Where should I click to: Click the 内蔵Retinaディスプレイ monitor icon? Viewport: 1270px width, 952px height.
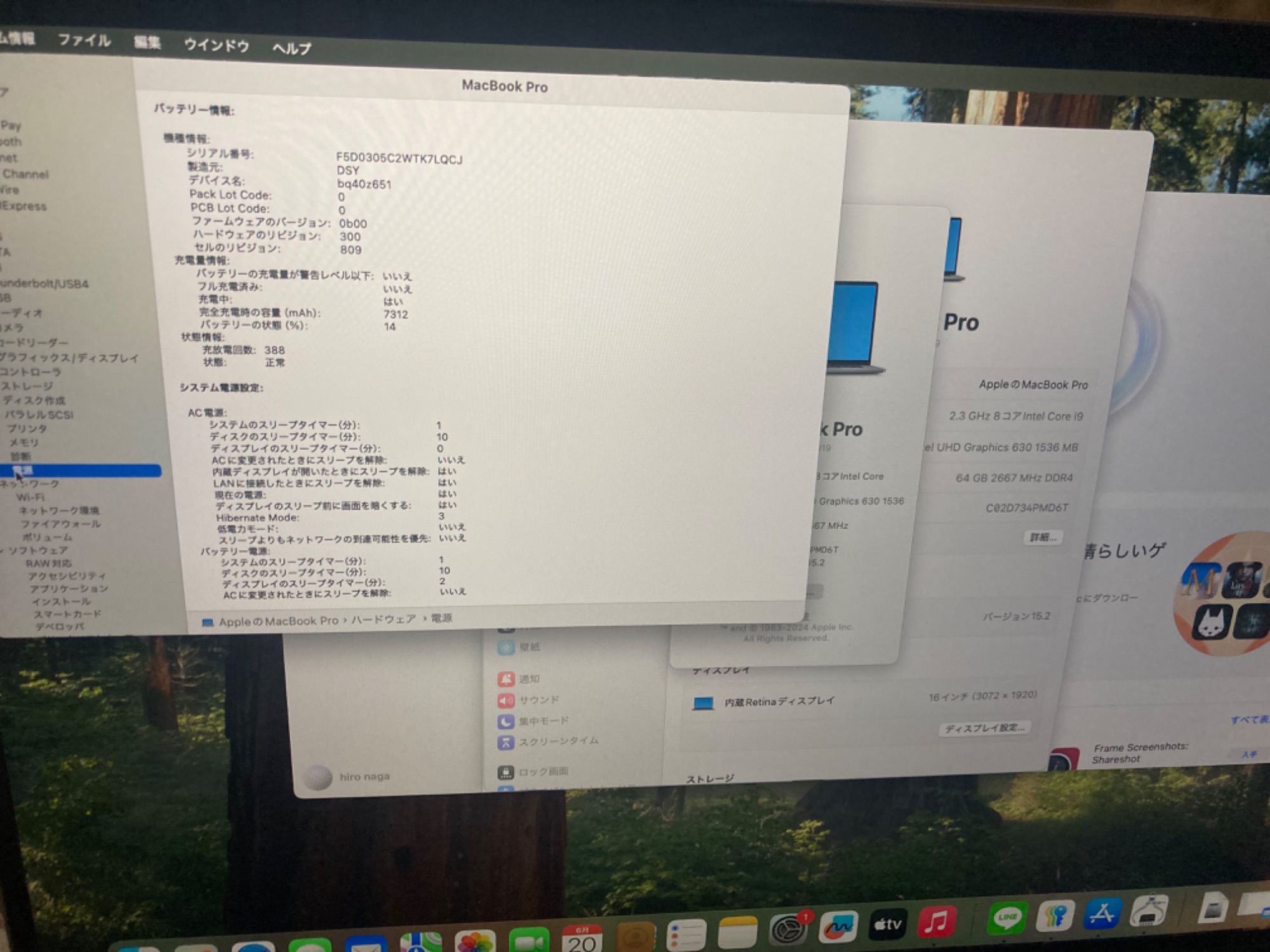(x=703, y=703)
